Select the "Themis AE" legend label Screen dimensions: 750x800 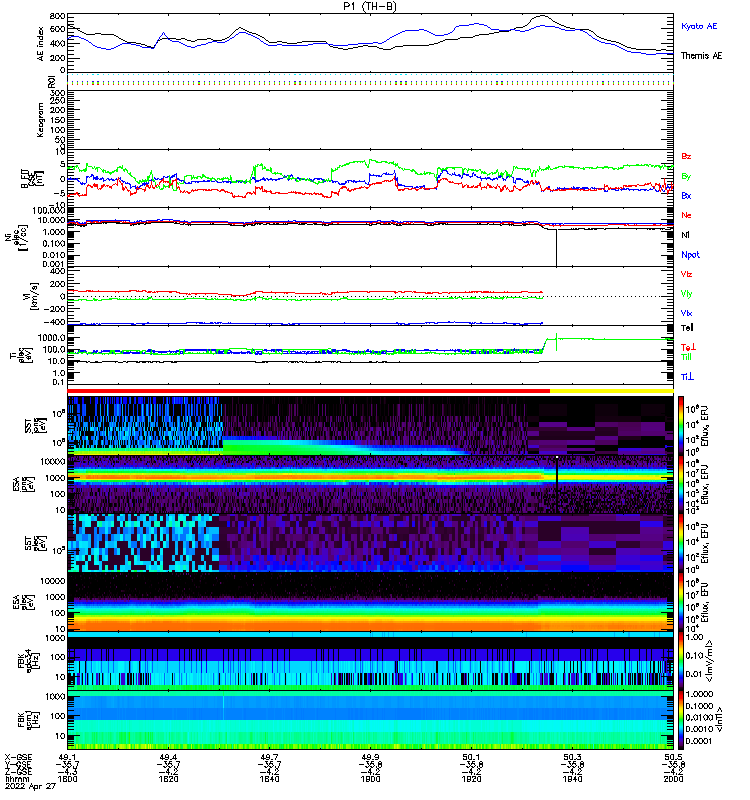tap(702, 56)
